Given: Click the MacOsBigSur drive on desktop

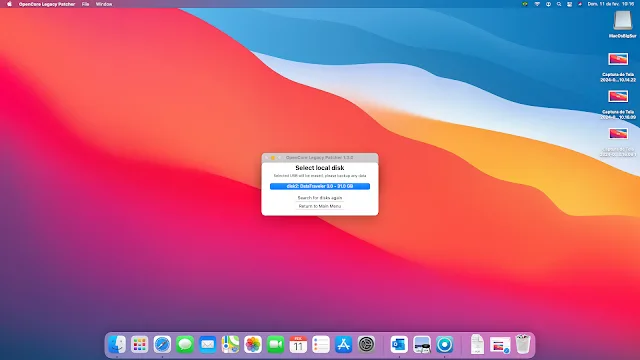Looking at the screenshot, I should pos(622,24).
